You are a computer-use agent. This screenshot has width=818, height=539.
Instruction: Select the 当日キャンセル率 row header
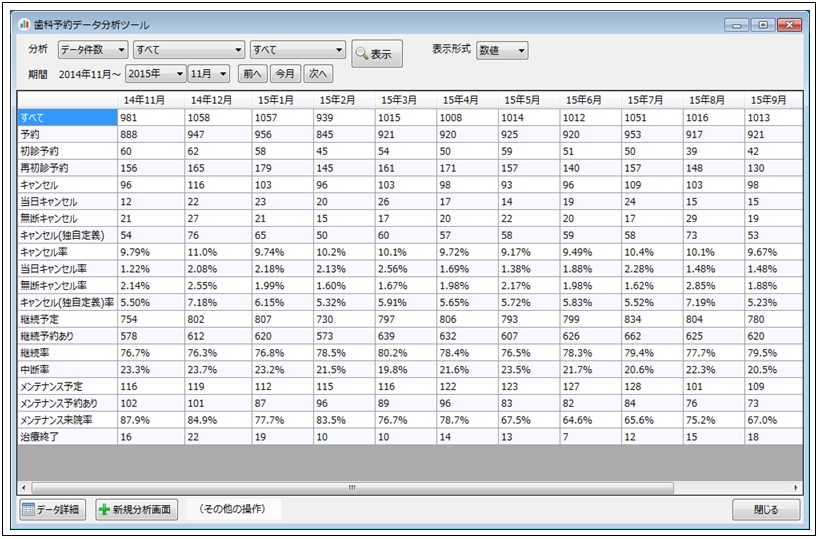[x=67, y=269]
